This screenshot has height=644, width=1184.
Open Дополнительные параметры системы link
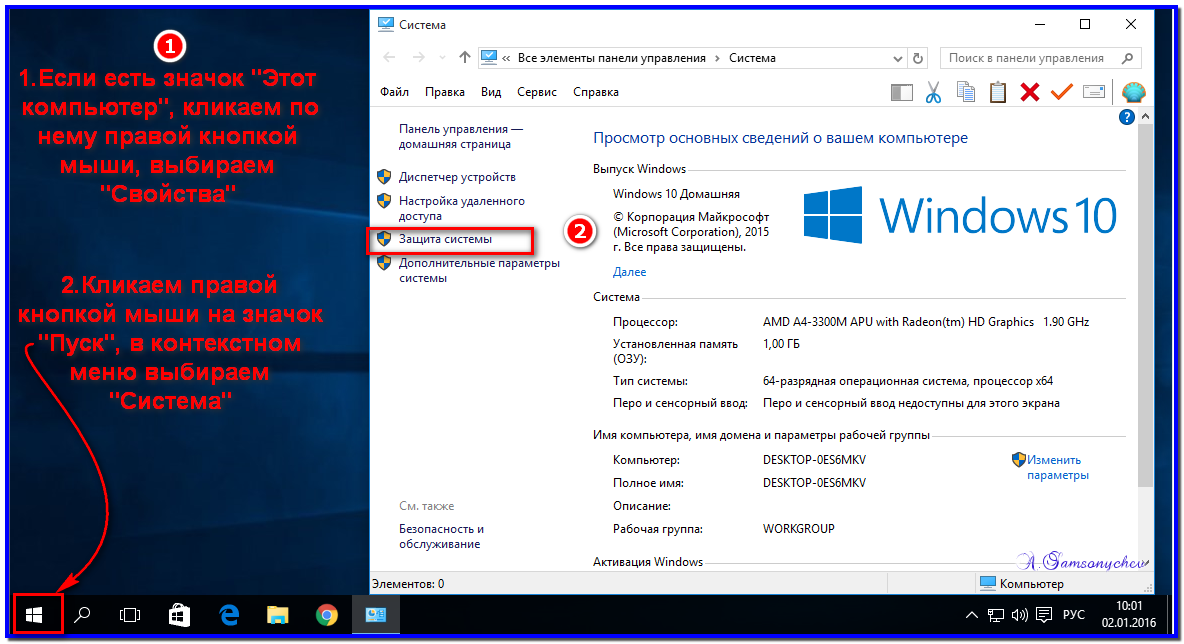[x=479, y=270]
